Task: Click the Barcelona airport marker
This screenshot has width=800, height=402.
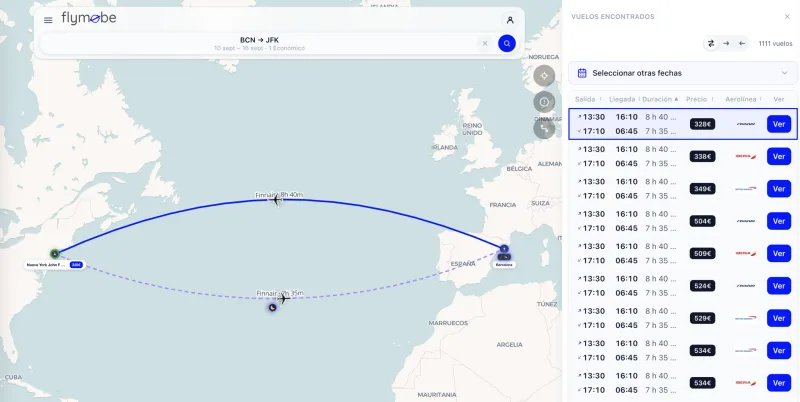Action: 504,249
